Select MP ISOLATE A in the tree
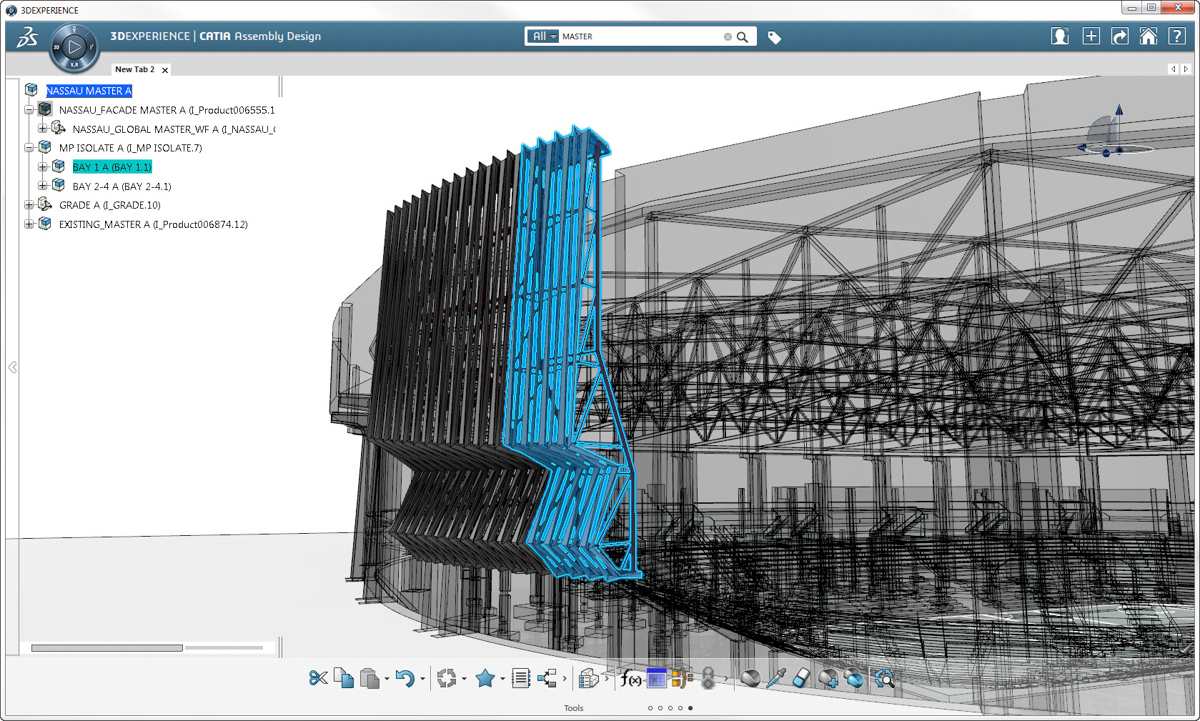The width and height of the screenshot is (1200, 721). point(130,148)
